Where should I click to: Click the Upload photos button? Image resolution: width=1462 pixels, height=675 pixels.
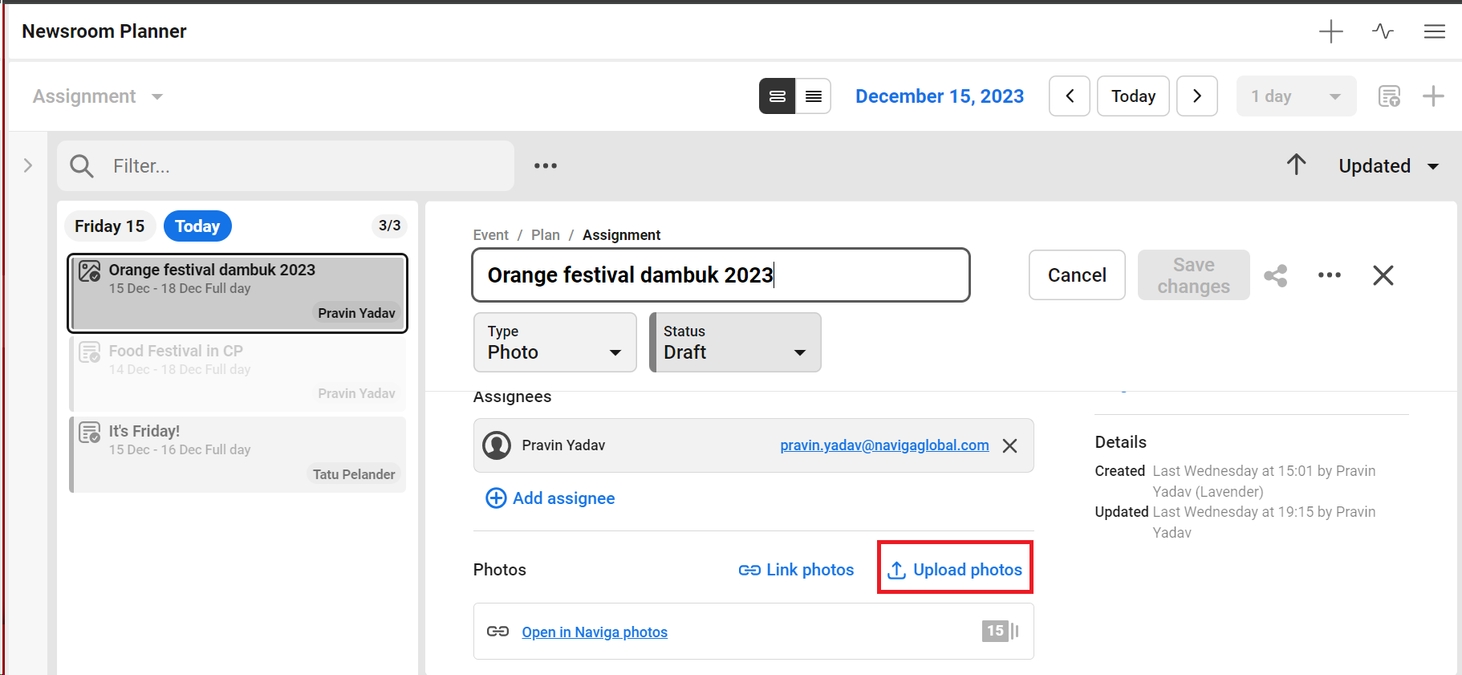955,569
